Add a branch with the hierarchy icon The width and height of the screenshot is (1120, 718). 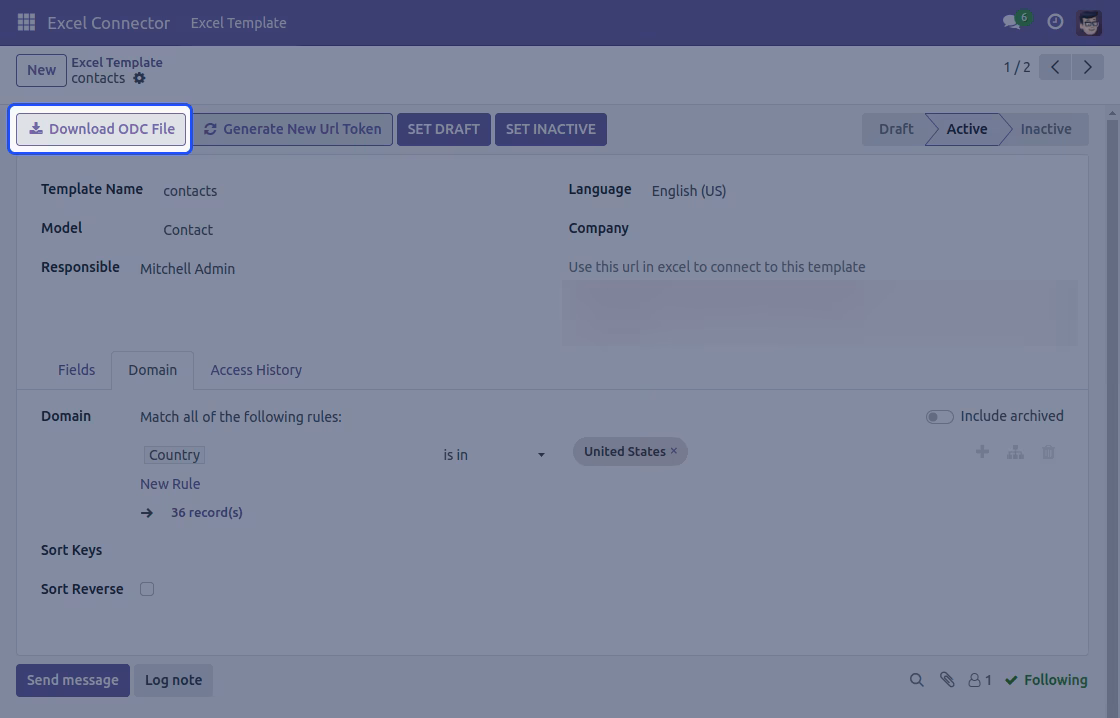pyautogui.click(x=1015, y=452)
